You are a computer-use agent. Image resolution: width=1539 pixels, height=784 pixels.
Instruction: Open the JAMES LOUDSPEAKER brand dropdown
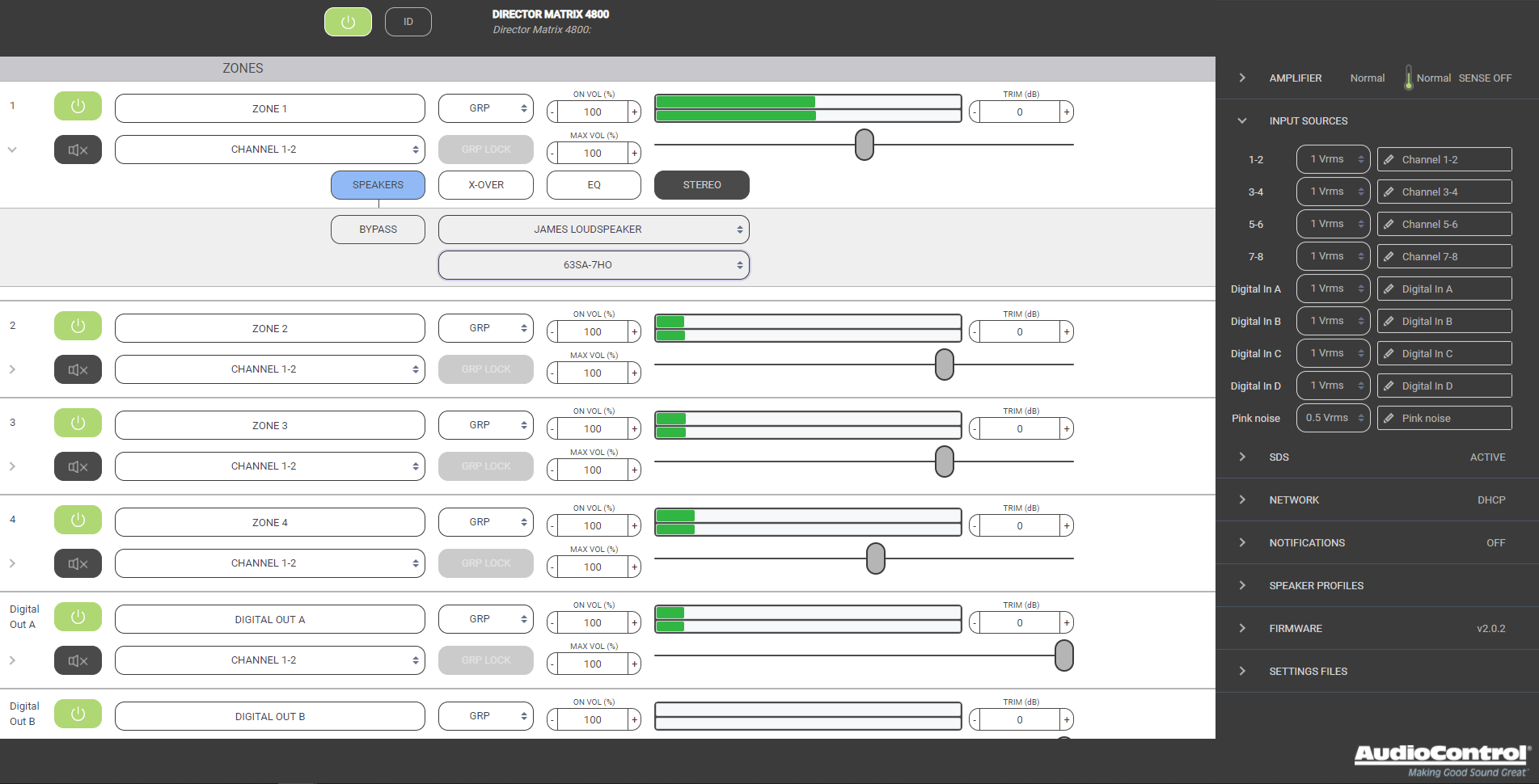coord(593,230)
